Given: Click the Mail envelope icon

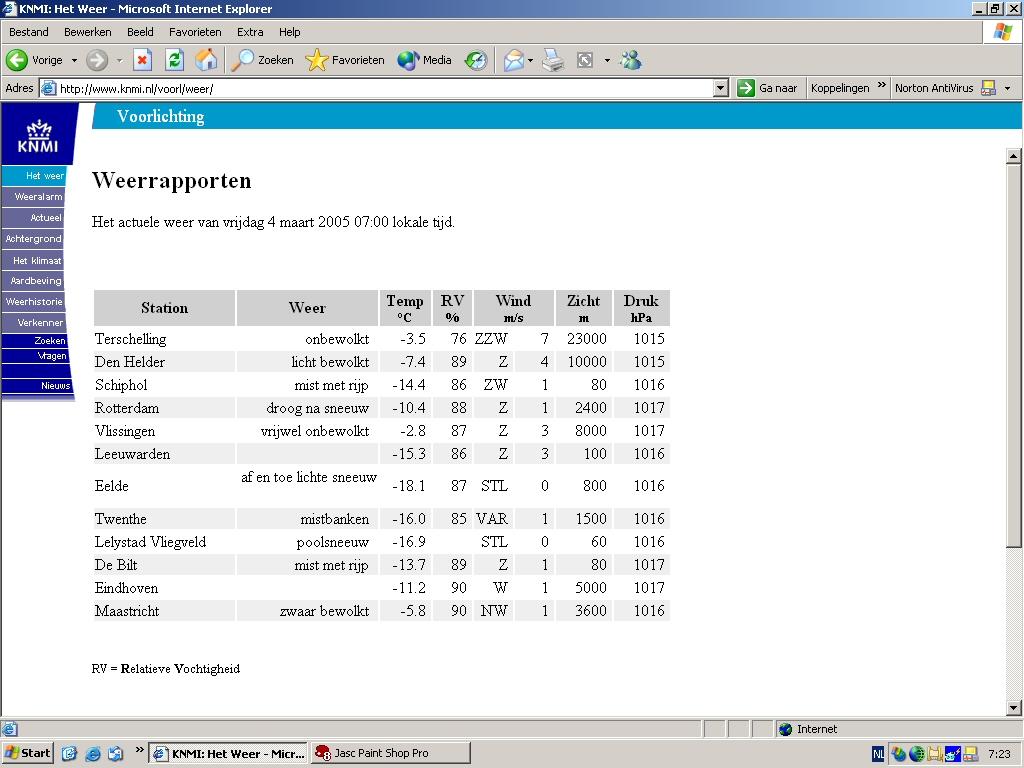Looking at the screenshot, I should click(514, 60).
